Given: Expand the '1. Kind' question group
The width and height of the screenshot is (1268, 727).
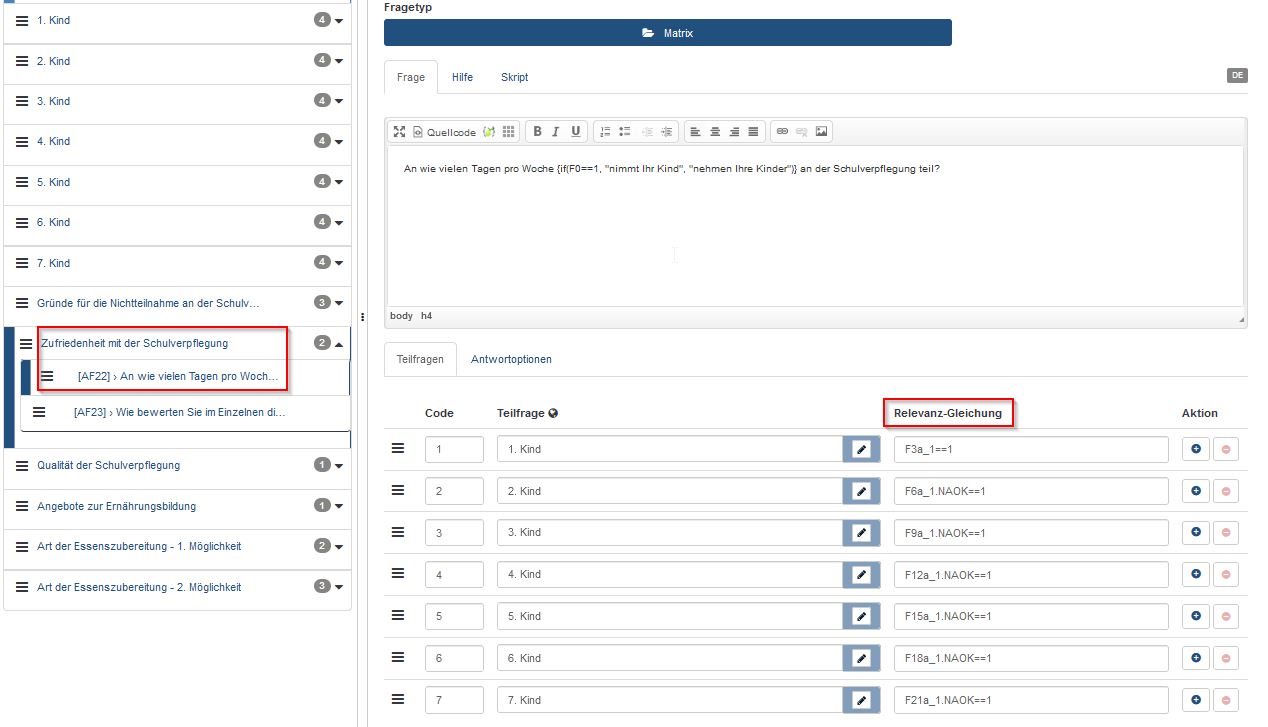Looking at the screenshot, I should (x=339, y=21).
